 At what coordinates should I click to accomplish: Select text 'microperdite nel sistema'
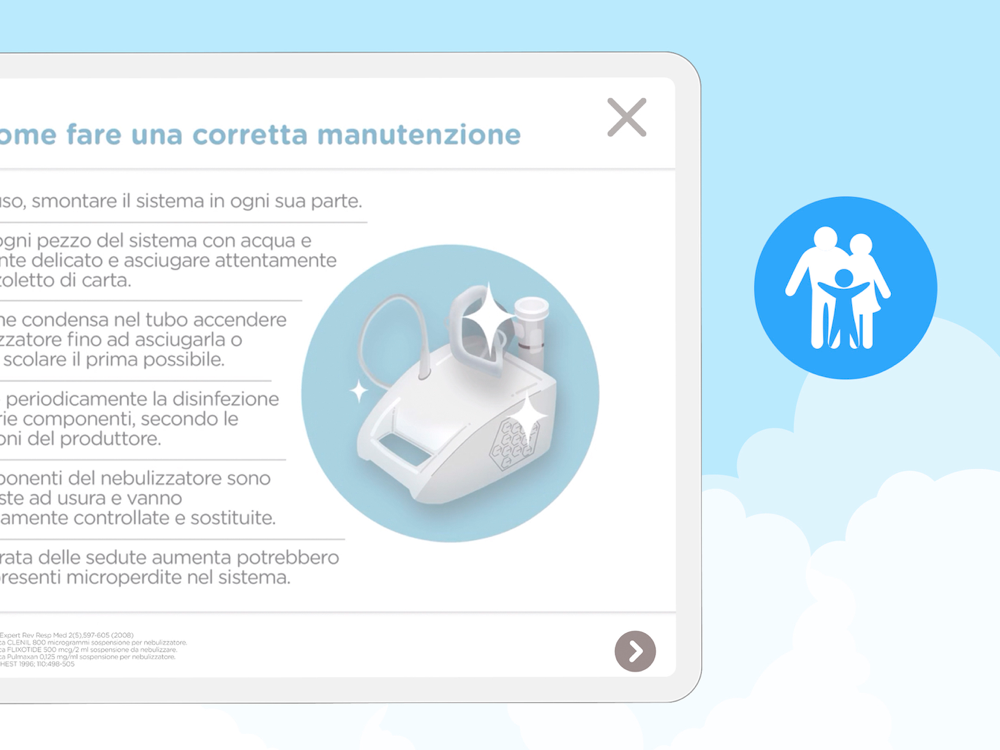coord(179,578)
